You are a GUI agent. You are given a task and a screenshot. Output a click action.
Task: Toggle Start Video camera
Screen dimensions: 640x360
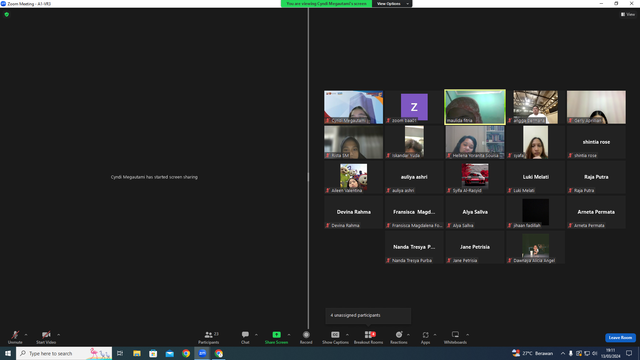(x=46, y=337)
